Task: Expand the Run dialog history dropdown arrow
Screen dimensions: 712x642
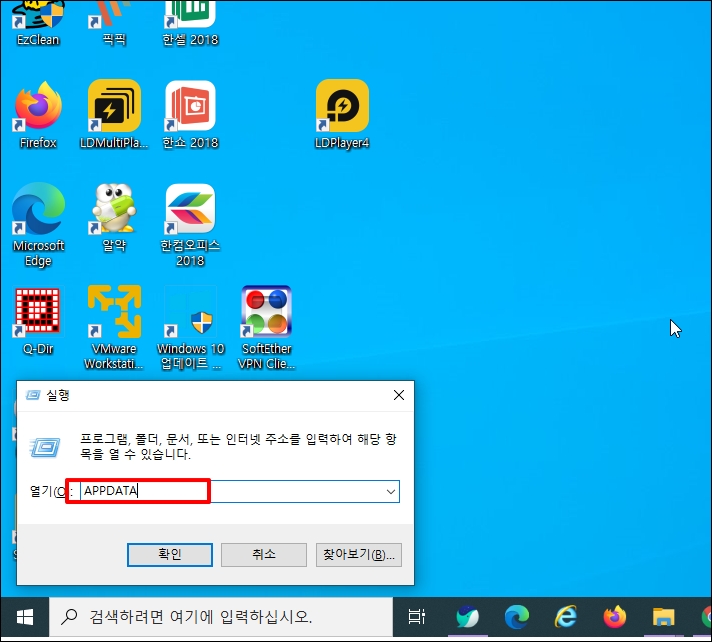Action: click(x=391, y=492)
